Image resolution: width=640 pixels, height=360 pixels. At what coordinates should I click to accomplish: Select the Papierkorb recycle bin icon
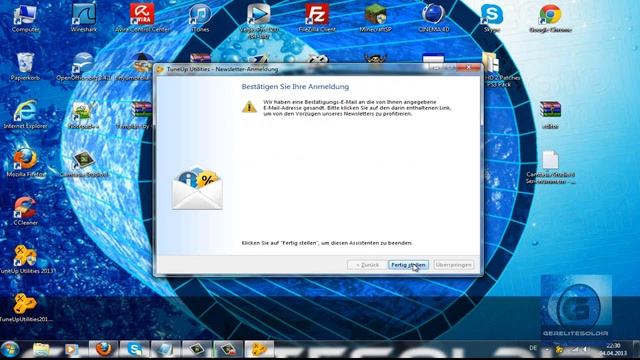(x=25, y=67)
